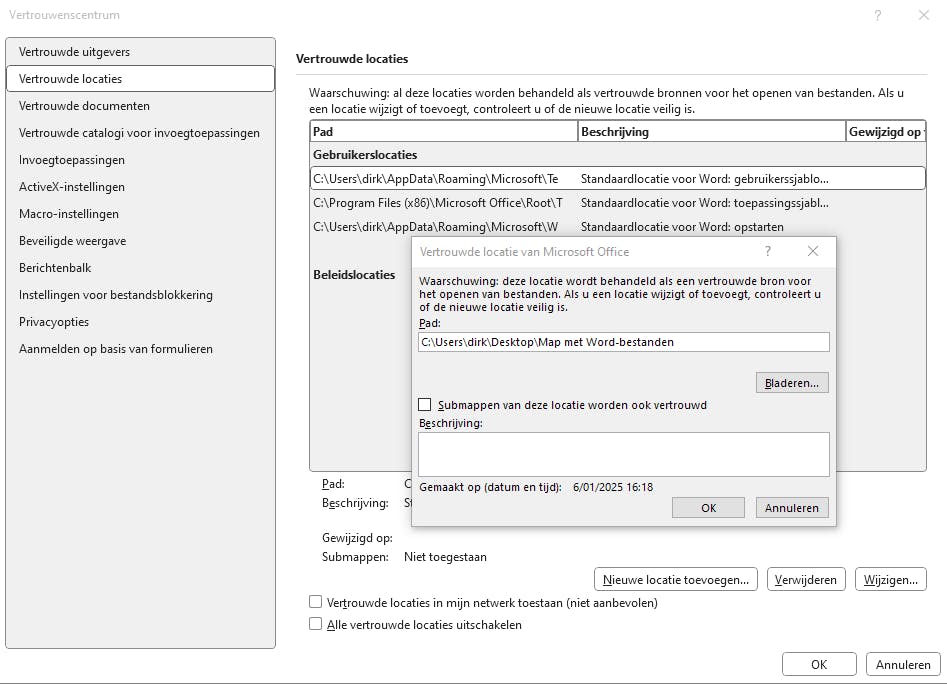Select Privacyopties

(140, 322)
